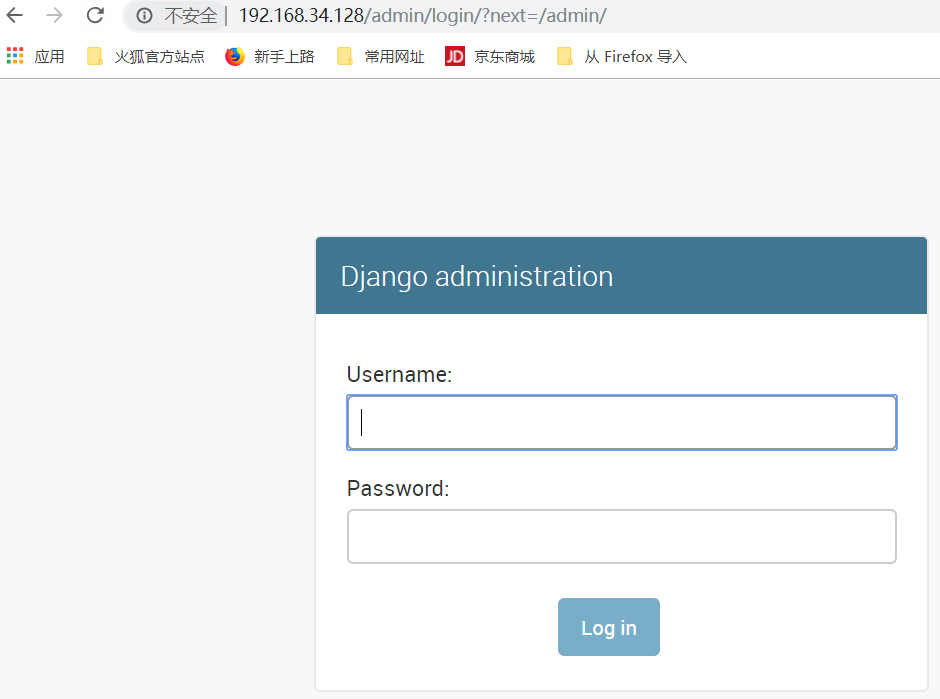Image resolution: width=940 pixels, height=699 pixels.
Task: Open the 火狐官方站点 bookmark folder
Action: click(x=146, y=56)
